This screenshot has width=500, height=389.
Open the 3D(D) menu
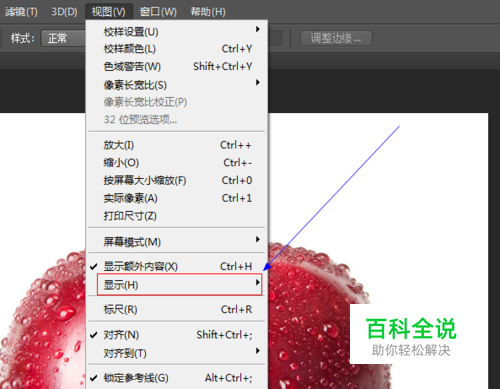(x=64, y=12)
